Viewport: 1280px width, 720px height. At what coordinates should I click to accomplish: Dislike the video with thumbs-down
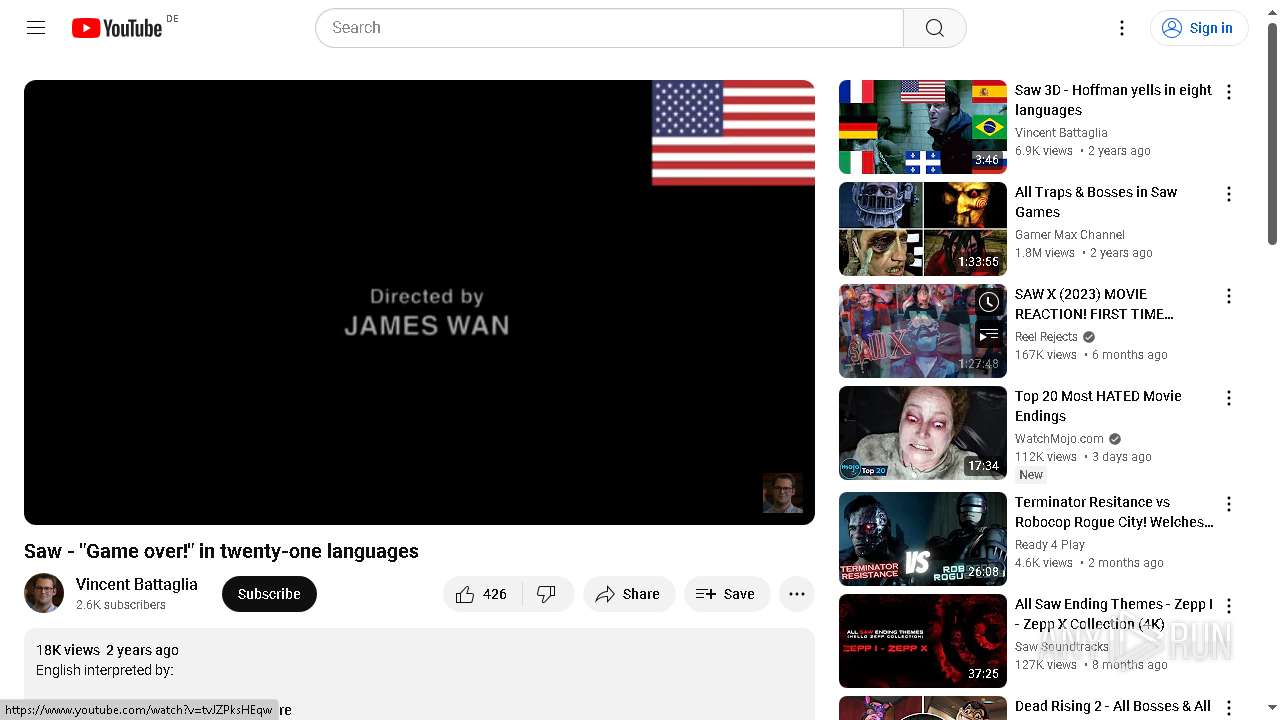click(x=547, y=594)
